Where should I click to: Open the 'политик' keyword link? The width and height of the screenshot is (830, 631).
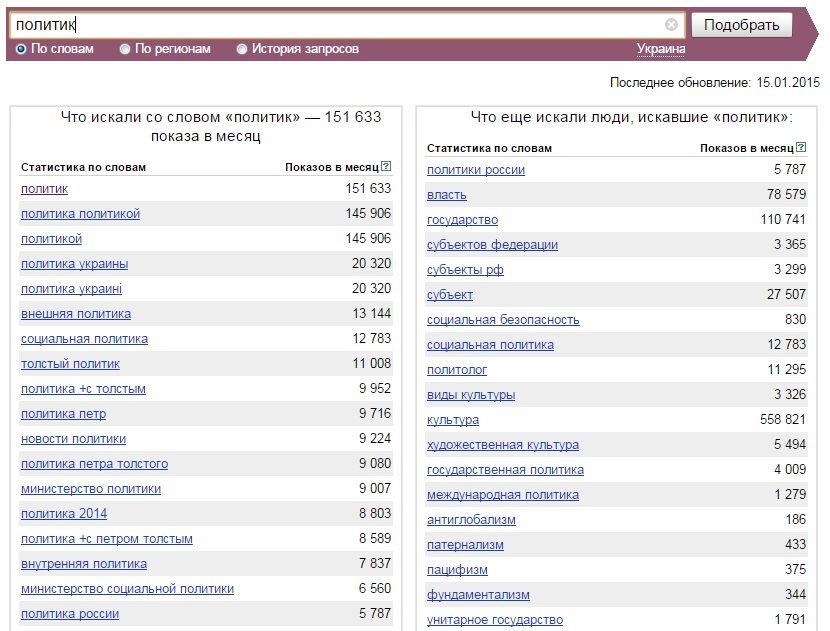click(44, 189)
